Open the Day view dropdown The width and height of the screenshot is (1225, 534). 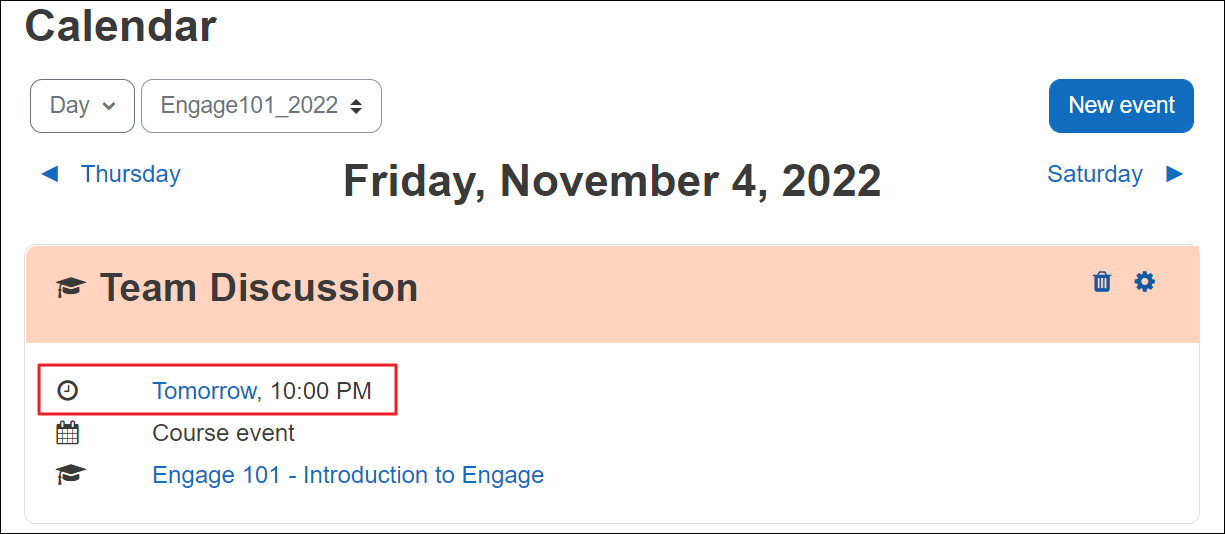point(82,106)
